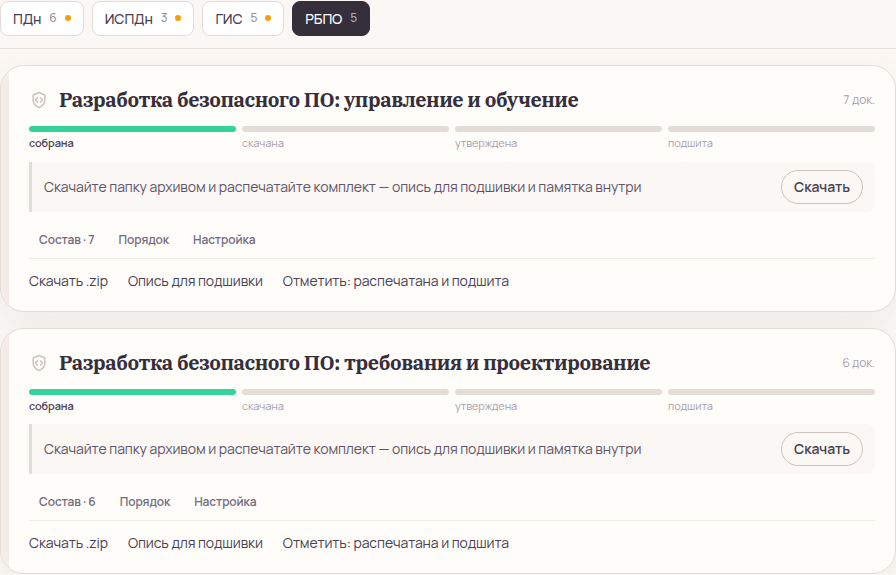This screenshot has height=575, width=896.
Task: Click title 'Разработка безопасного ПО: требования и проектирование'
Action: pyautogui.click(x=355, y=363)
